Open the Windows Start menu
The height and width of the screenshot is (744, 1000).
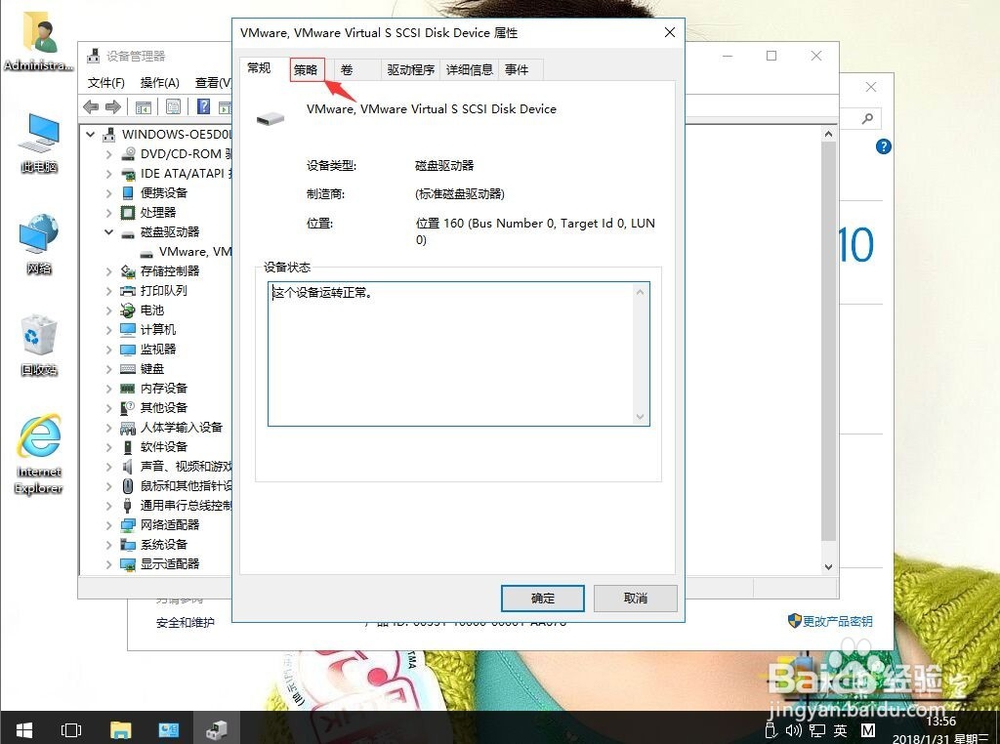pos(24,729)
